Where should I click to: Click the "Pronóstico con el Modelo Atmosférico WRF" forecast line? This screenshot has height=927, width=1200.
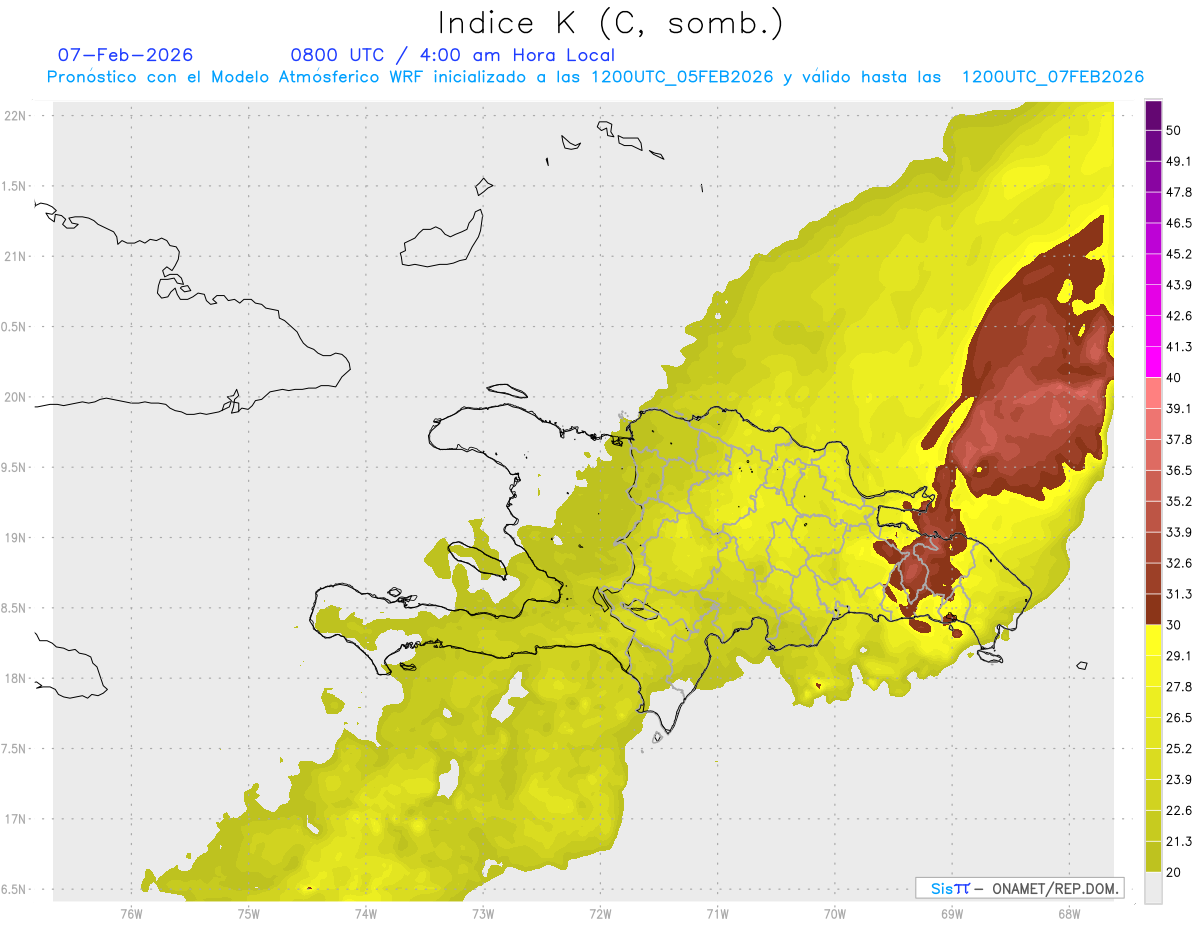tap(595, 77)
